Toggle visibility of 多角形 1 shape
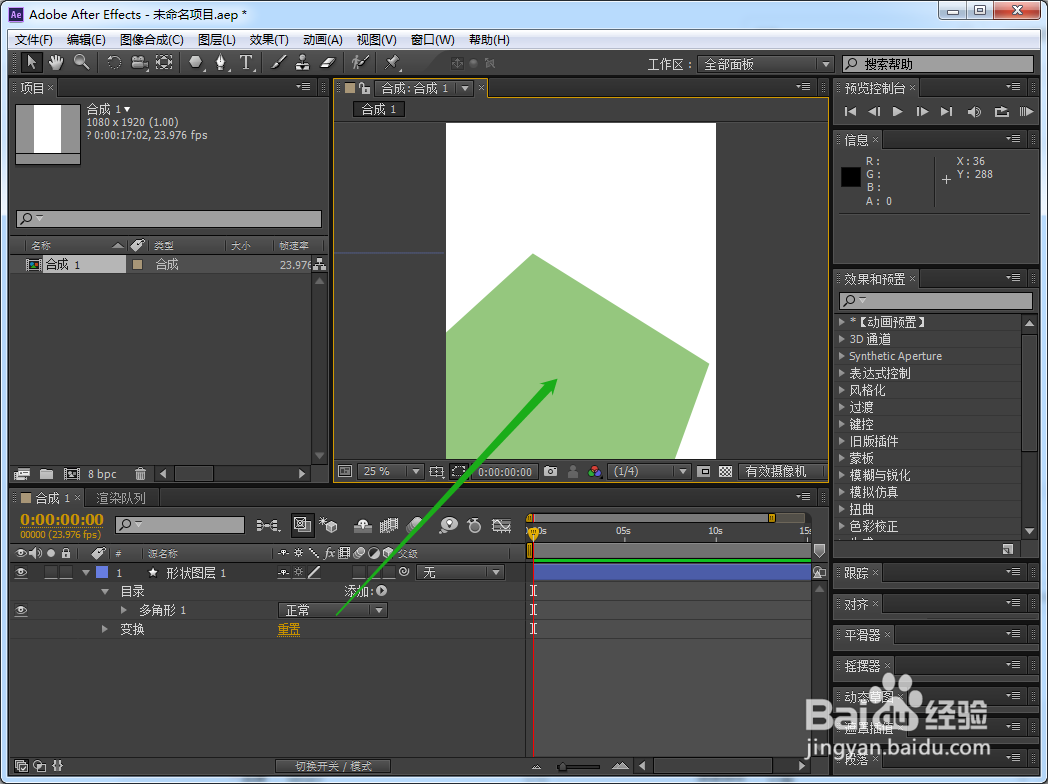Screen dimensions: 1048x784 point(21,610)
